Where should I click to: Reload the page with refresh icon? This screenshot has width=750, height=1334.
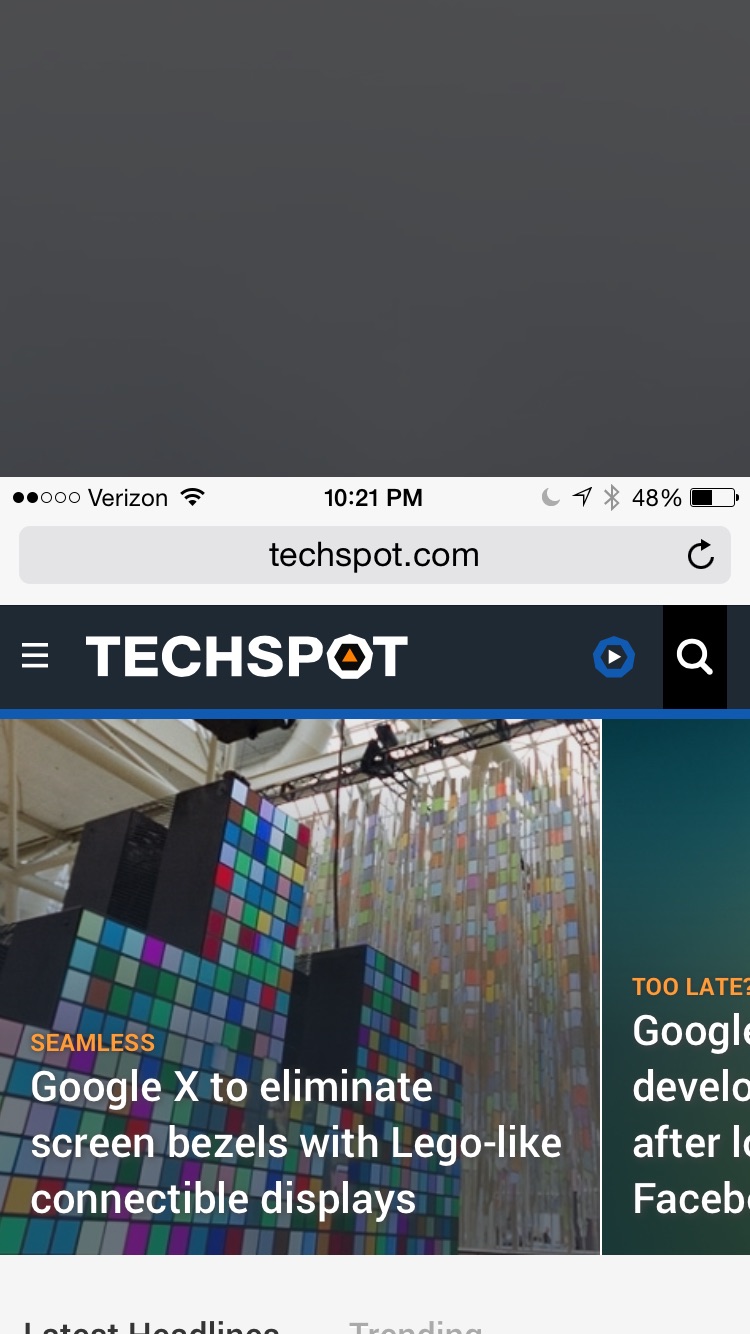click(701, 555)
